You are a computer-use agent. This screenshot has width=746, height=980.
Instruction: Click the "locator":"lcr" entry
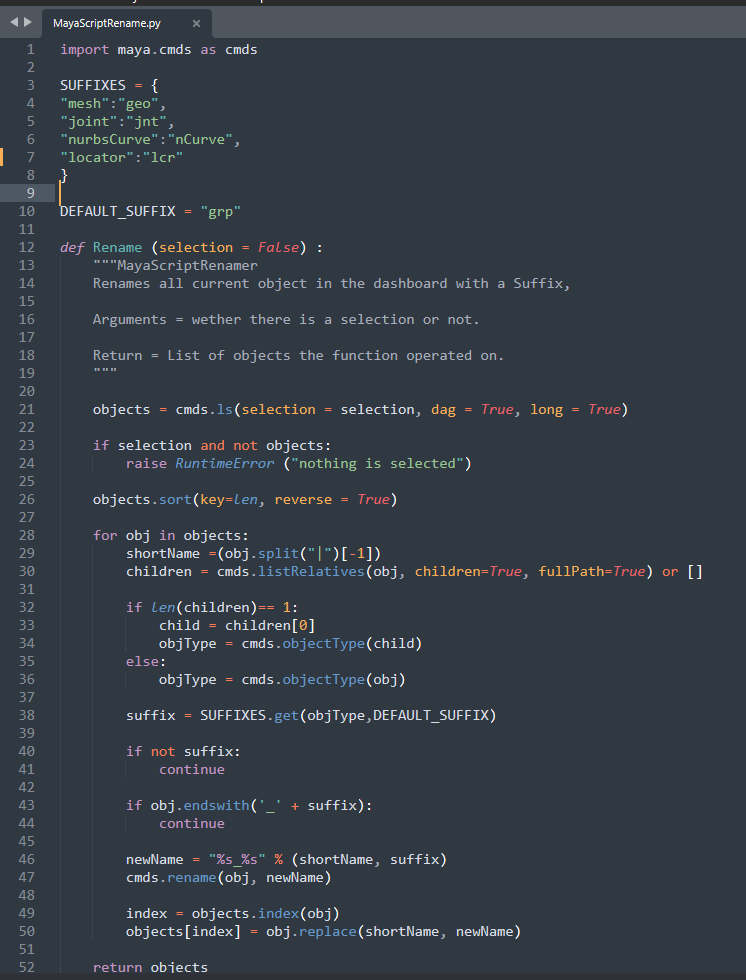click(122, 158)
